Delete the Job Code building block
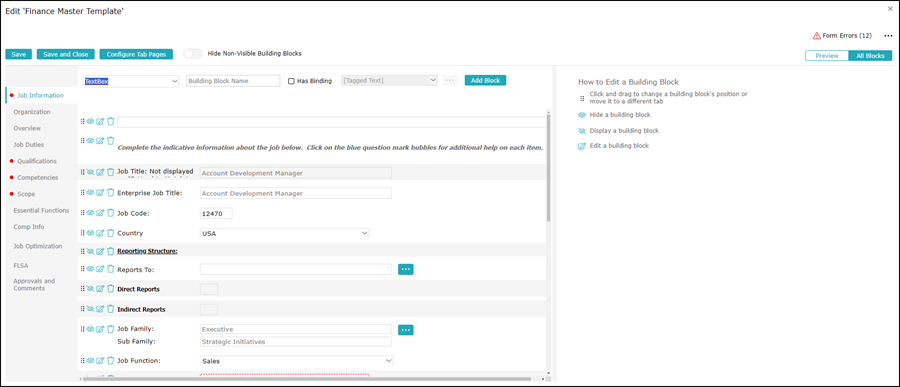 tap(111, 213)
